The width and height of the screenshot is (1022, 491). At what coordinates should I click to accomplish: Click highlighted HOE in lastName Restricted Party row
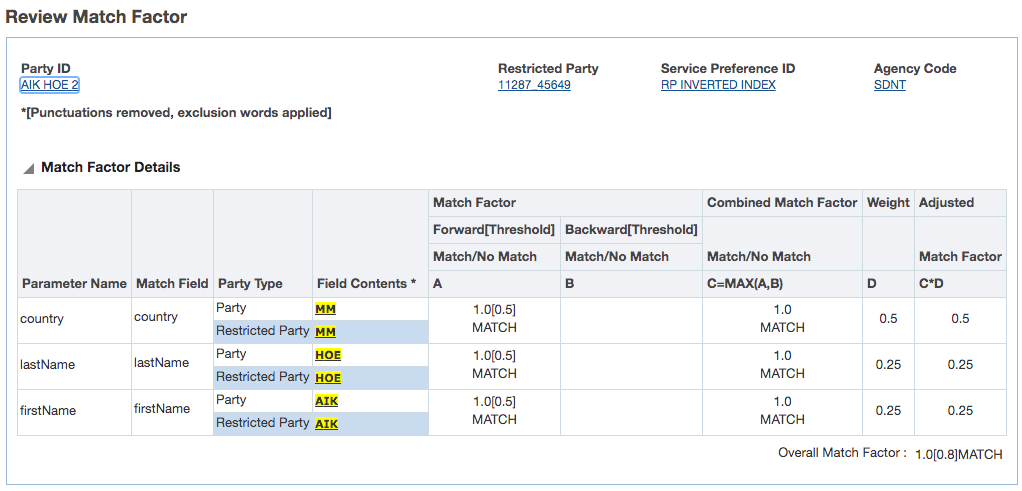click(x=328, y=378)
